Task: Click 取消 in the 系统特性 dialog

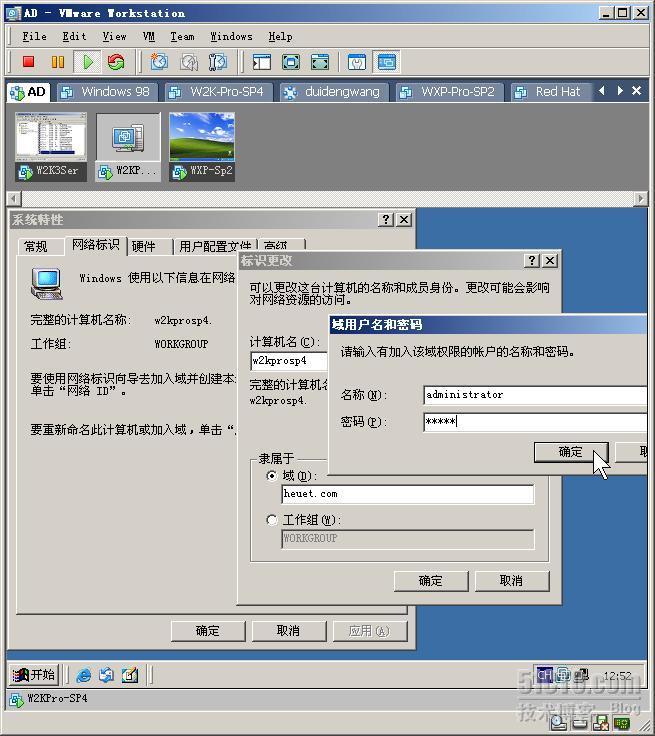Action: pos(288,631)
